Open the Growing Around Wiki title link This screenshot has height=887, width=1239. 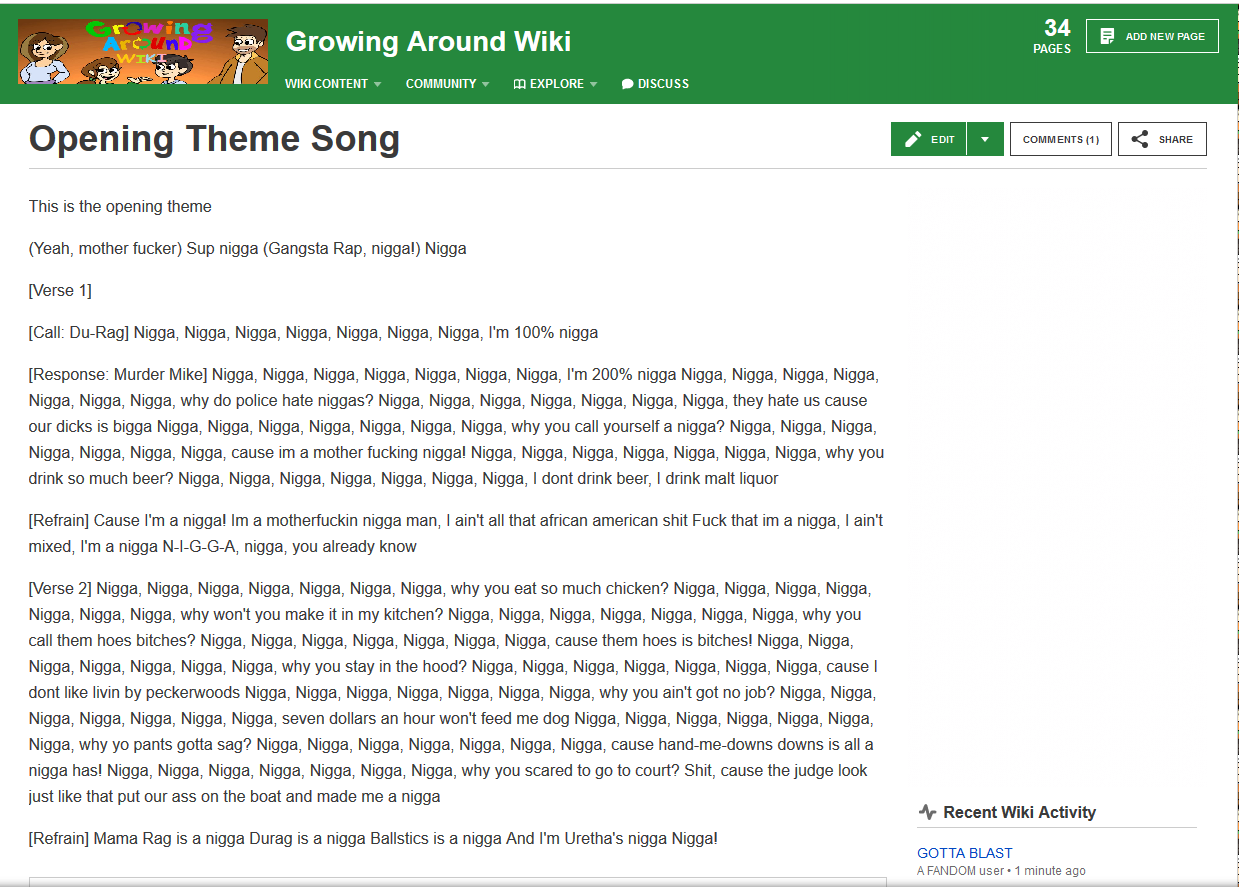428,41
